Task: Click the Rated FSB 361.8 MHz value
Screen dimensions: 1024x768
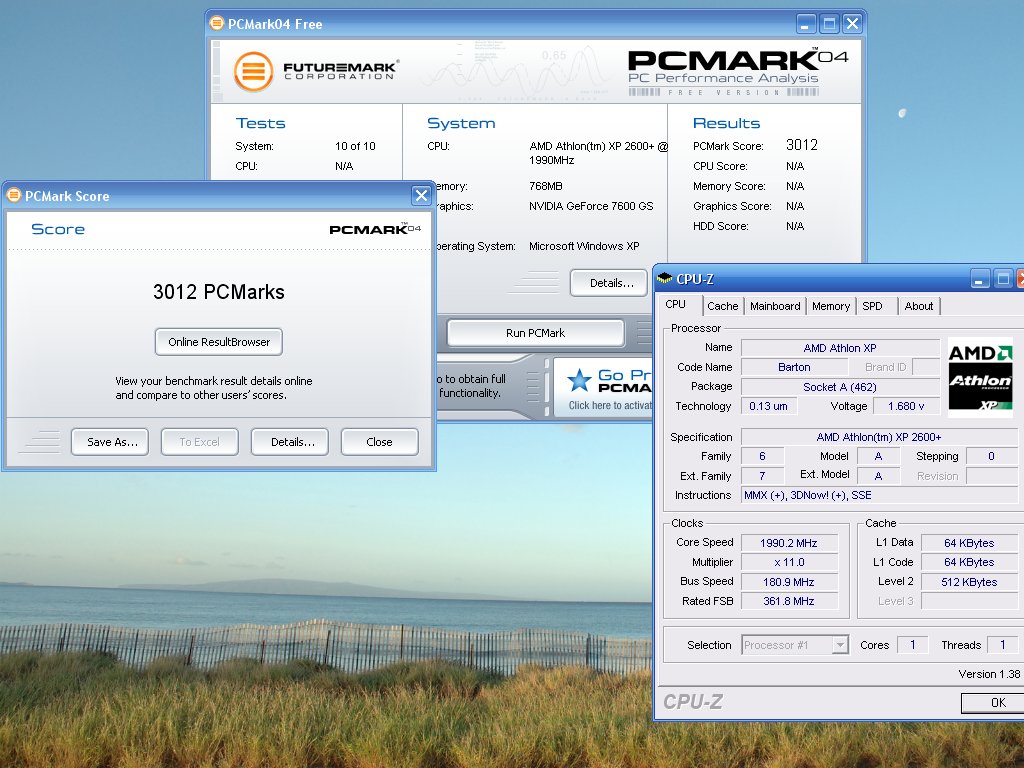Action: pos(789,601)
